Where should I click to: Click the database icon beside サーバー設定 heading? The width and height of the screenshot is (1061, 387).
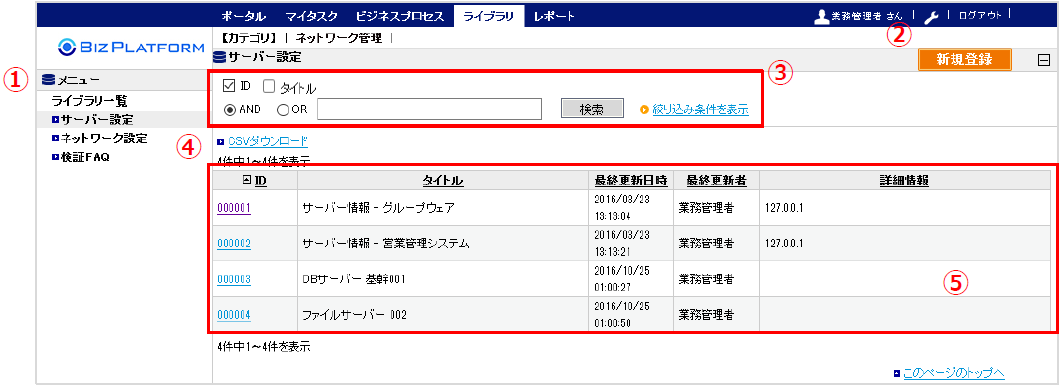219,57
